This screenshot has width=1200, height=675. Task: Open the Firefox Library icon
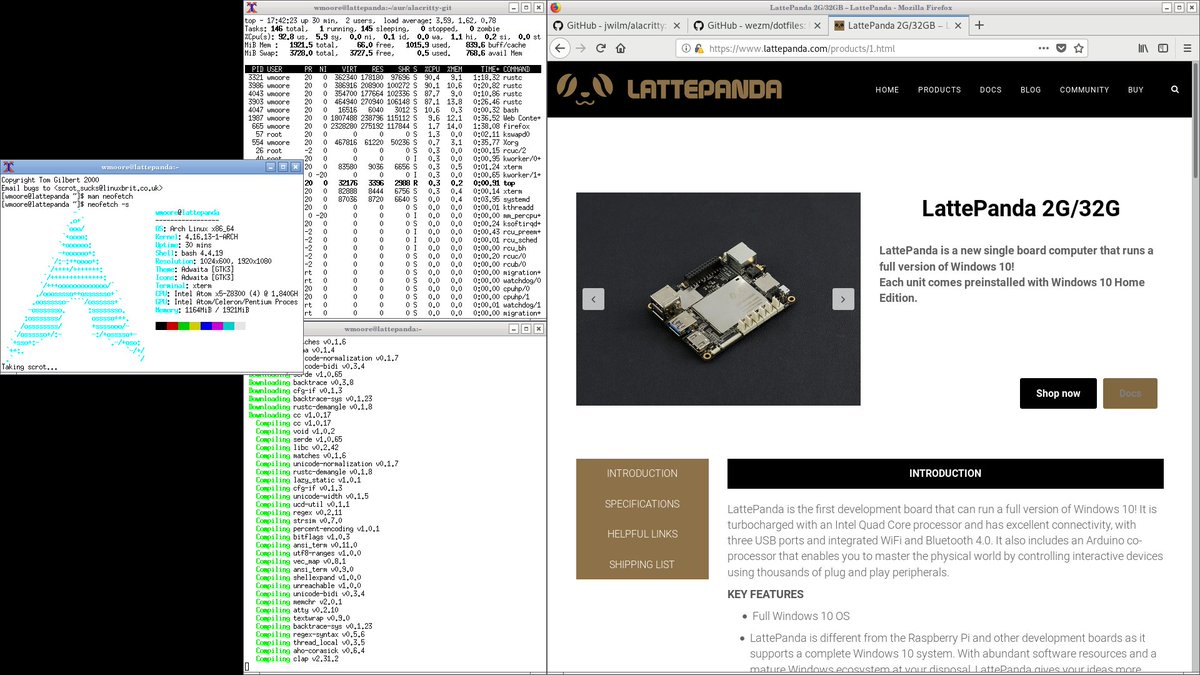coord(1141,47)
